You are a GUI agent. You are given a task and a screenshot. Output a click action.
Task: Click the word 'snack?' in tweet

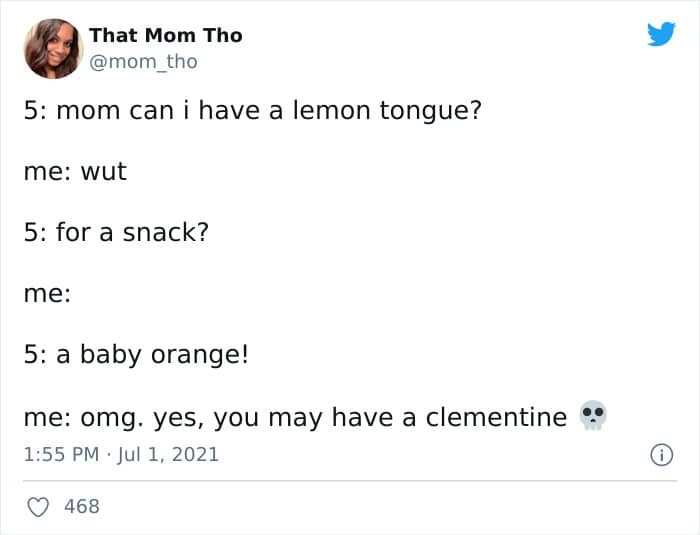(166, 233)
